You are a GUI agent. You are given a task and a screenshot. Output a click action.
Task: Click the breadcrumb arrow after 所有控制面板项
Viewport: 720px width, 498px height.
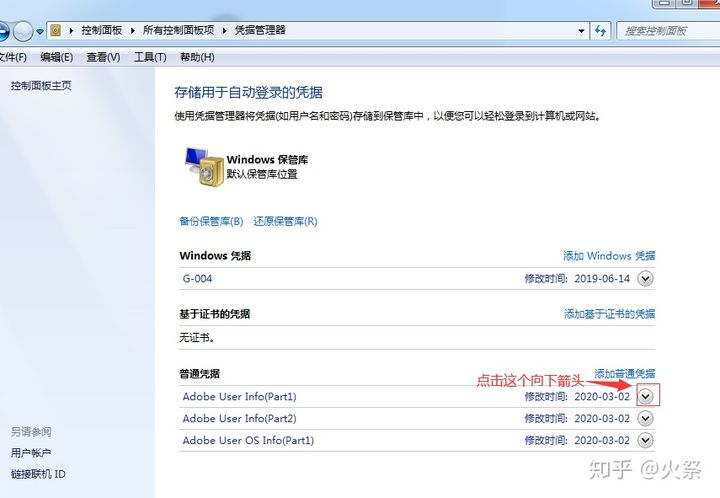tap(225, 31)
